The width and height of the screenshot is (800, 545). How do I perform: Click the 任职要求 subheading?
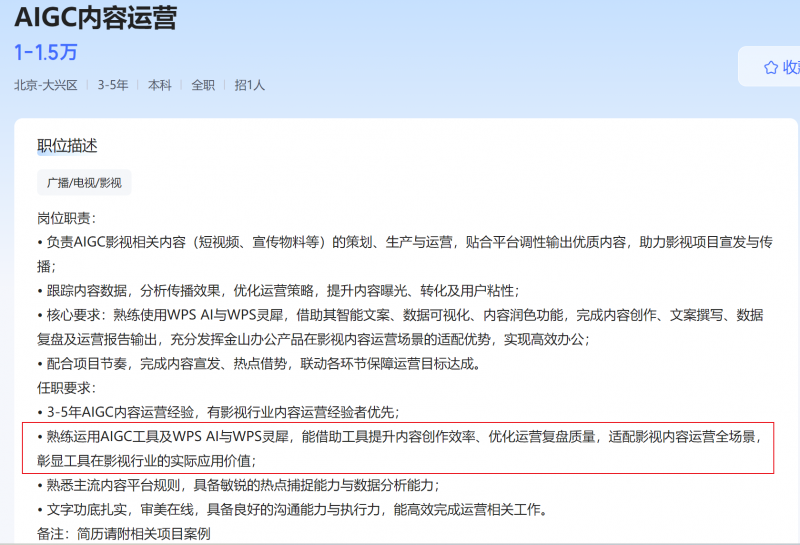(x=67, y=387)
